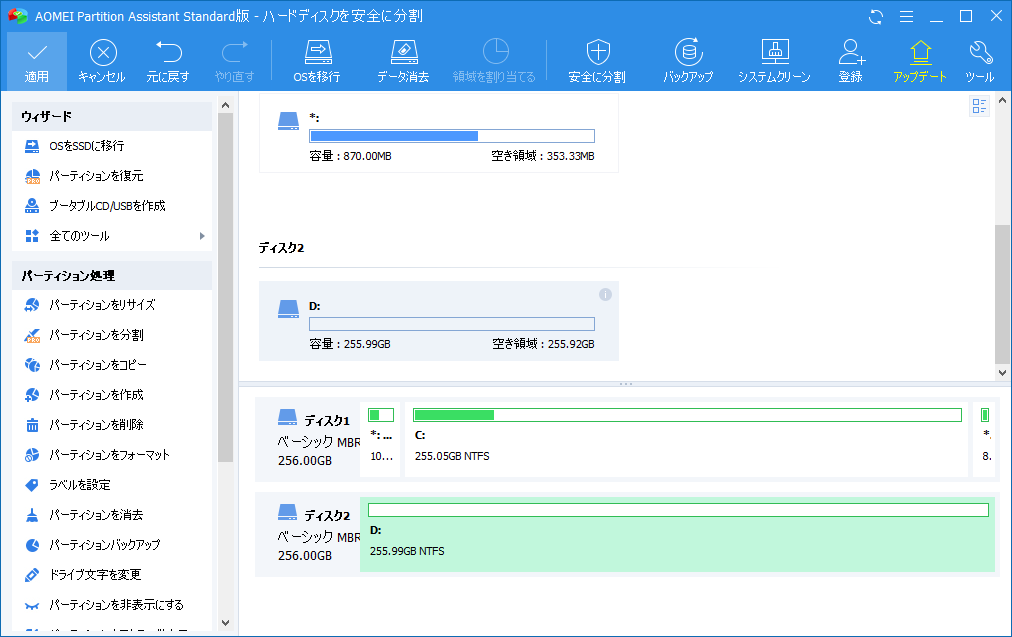Click the ディスク2 heading in list
1012x637 pixels.
tap(281, 248)
